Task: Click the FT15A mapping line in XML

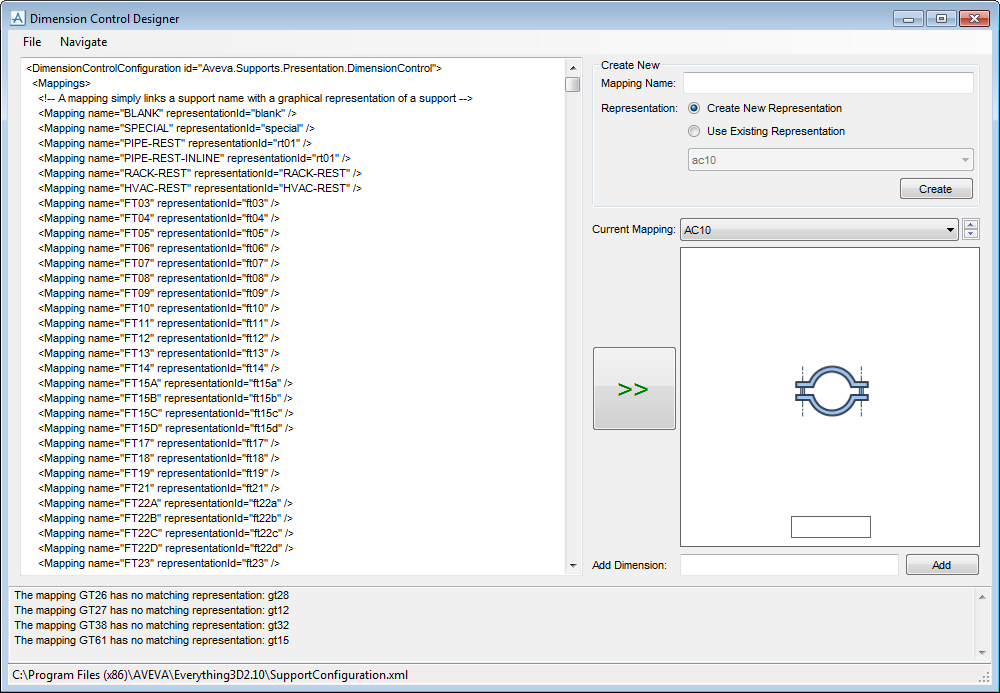Action: pos(166,383)
